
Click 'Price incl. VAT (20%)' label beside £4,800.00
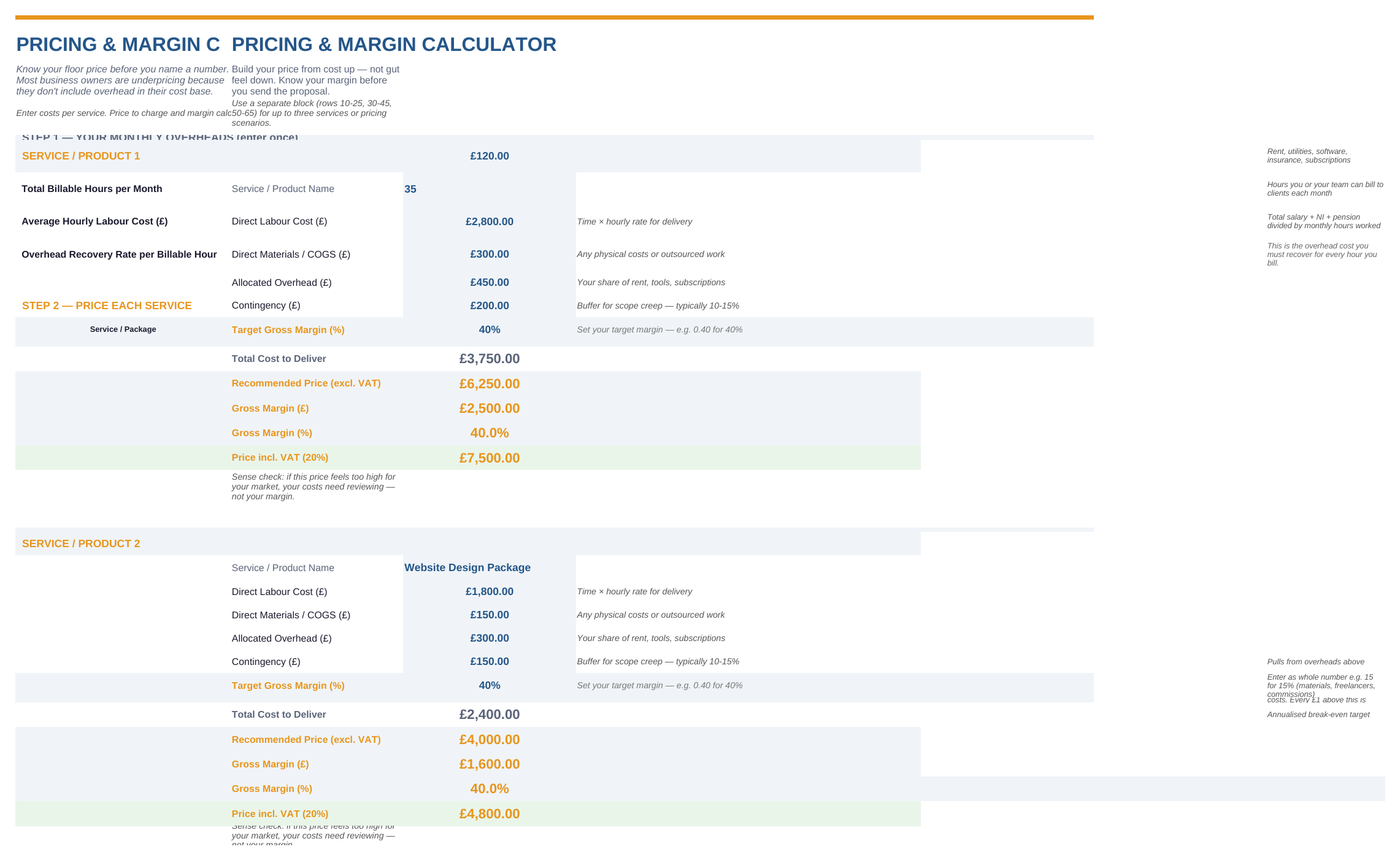280,814
